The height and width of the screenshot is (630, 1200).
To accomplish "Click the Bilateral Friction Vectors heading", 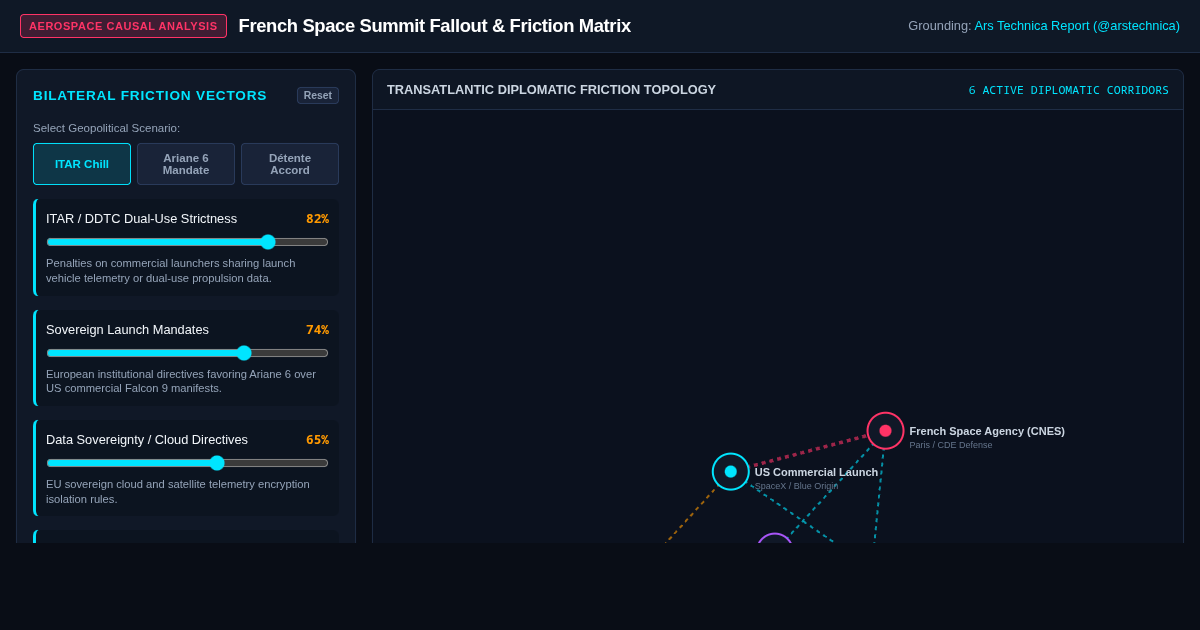I will (x=150, y=95).
